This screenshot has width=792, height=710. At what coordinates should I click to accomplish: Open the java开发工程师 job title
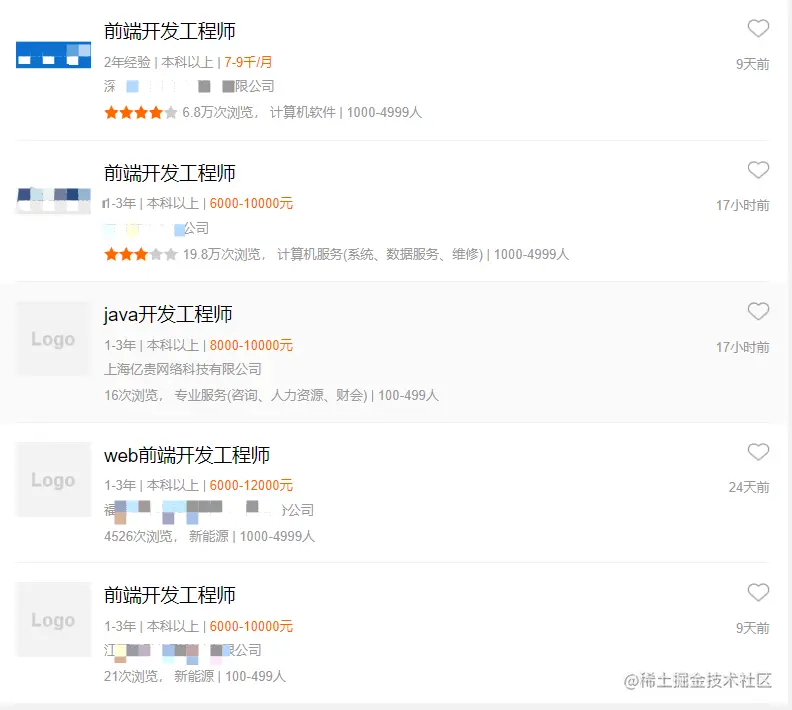pyautogui.click(x=168, y=315)
